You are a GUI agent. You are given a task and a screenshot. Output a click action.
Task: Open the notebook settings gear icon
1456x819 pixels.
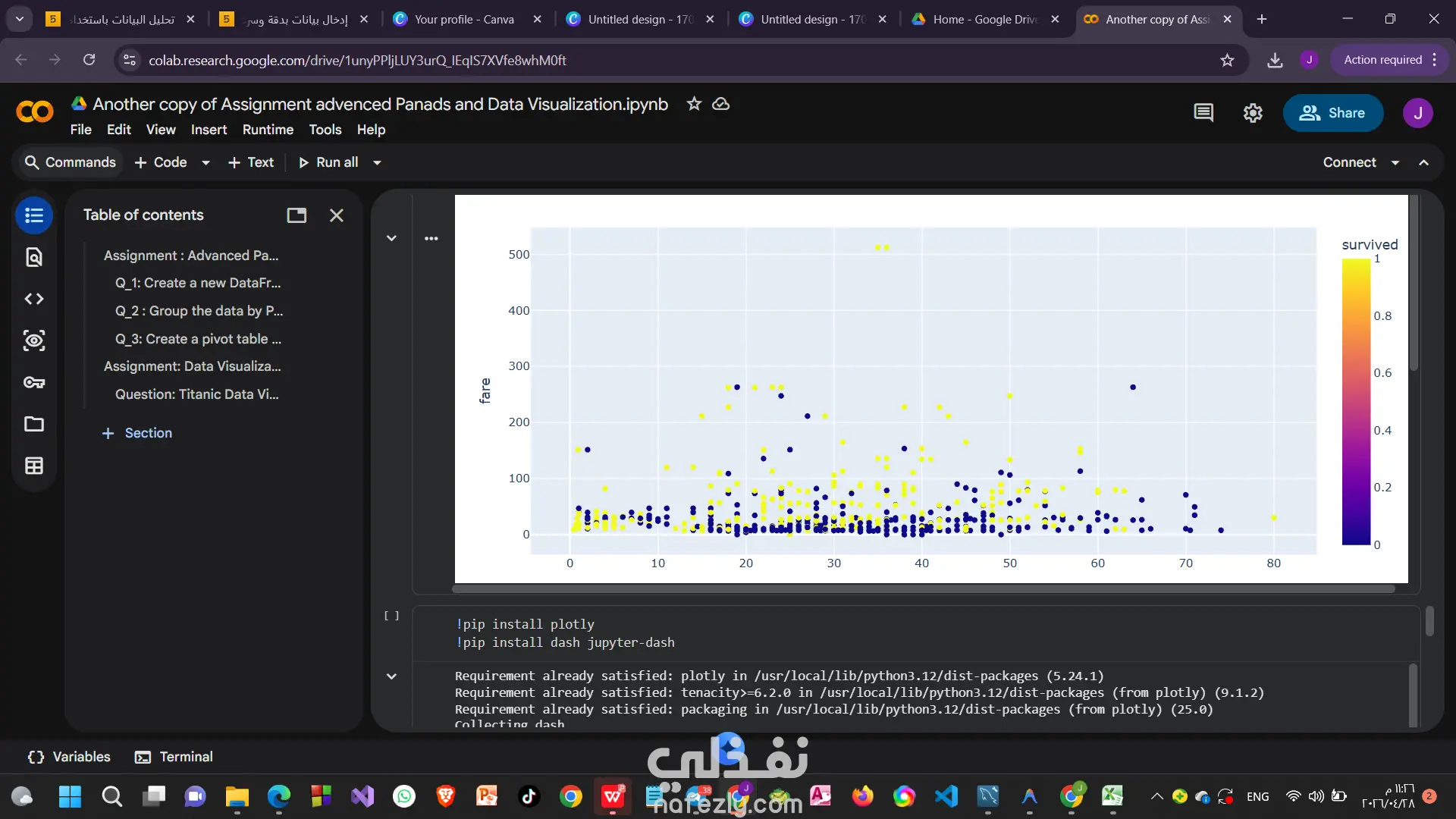click(x=1253, y=113)
